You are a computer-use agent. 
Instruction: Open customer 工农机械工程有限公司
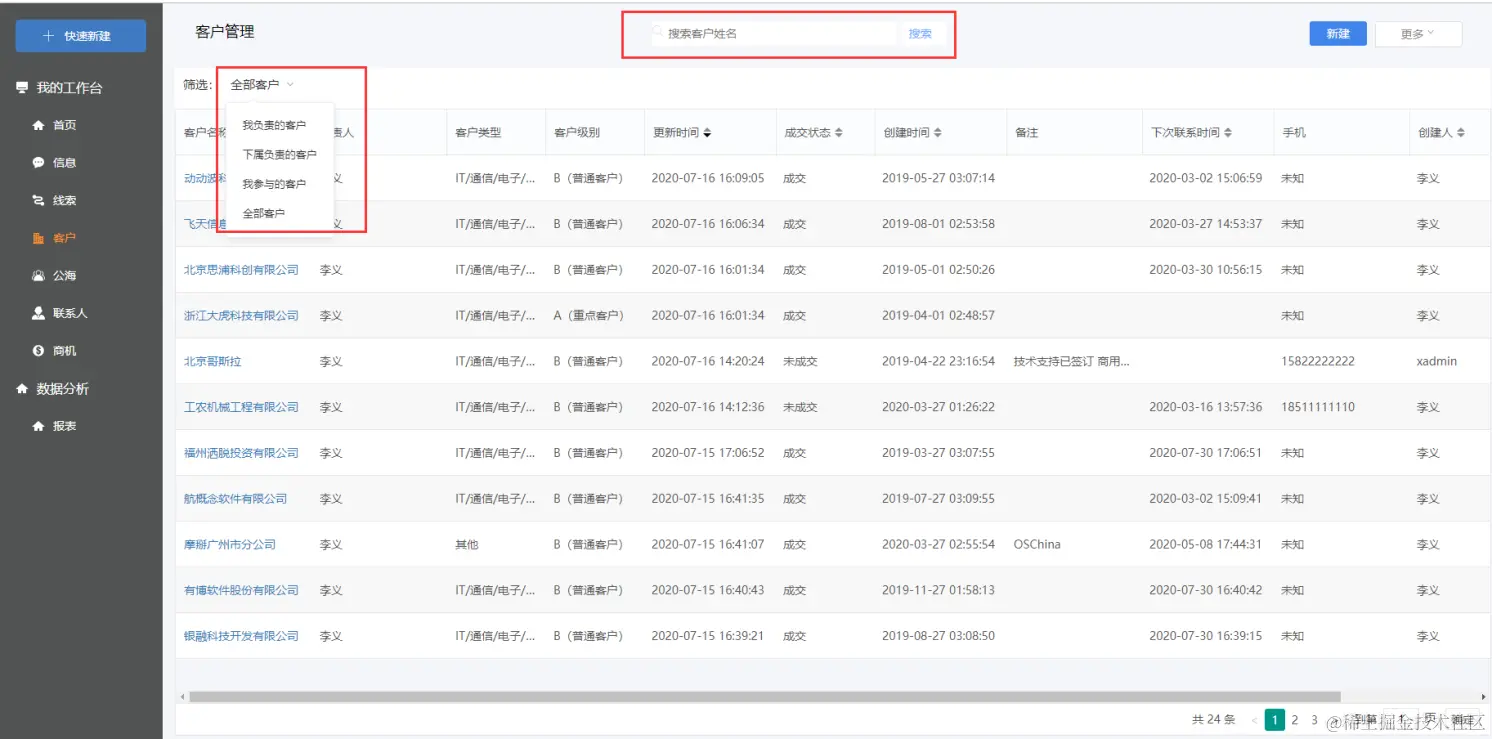(x=241, y=407)
